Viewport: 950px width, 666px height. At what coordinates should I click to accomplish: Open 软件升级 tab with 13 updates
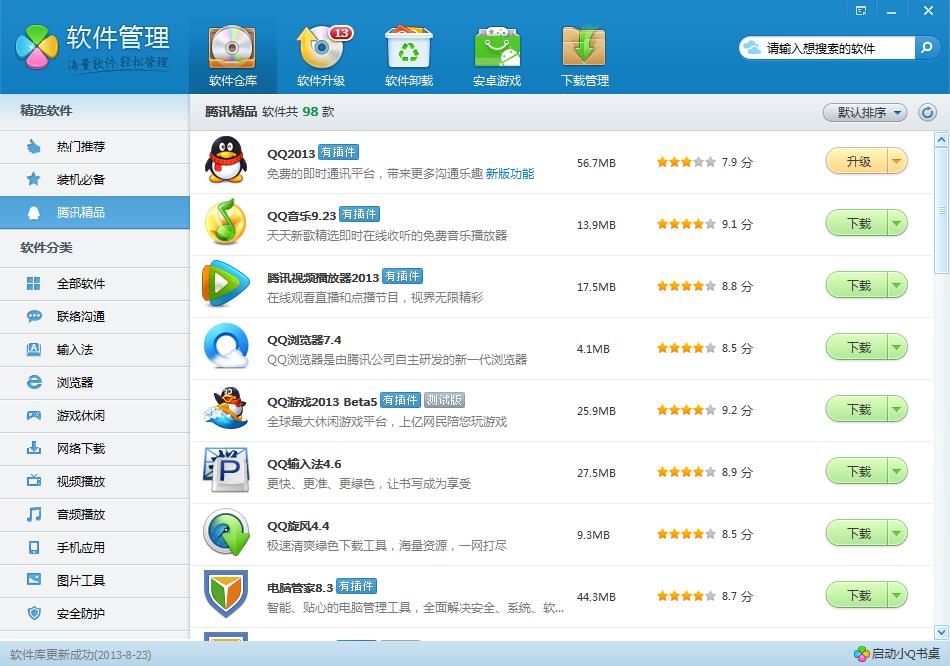click(x=321, y=57)
